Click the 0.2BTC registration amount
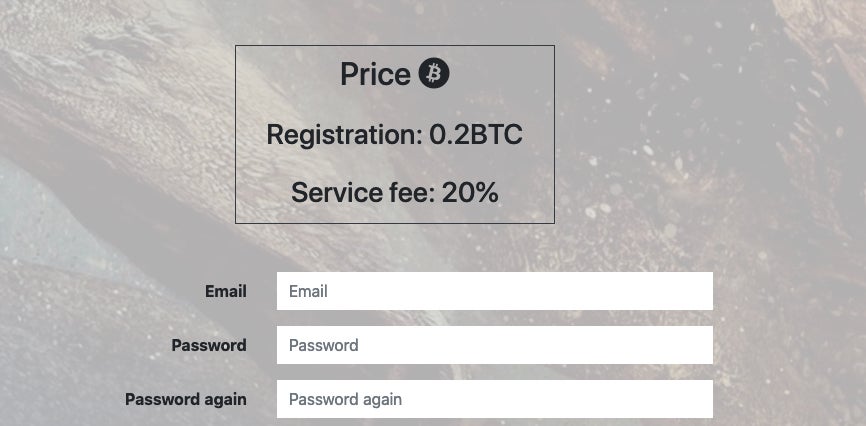 (x=476, y=134)
